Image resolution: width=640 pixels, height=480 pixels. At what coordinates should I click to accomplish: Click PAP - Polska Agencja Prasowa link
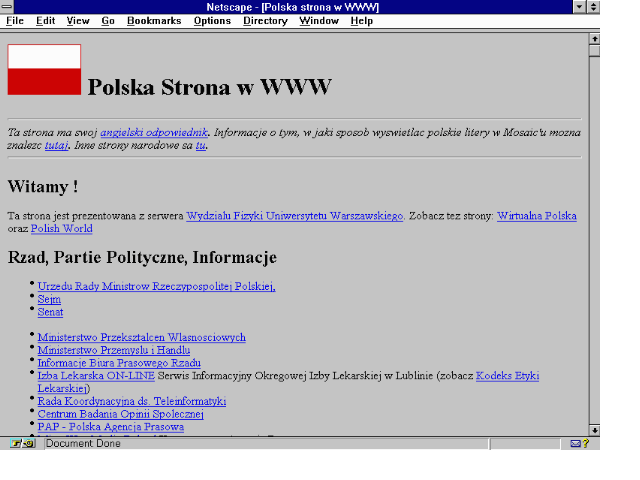pyautogui.click(x=111, y=427)
